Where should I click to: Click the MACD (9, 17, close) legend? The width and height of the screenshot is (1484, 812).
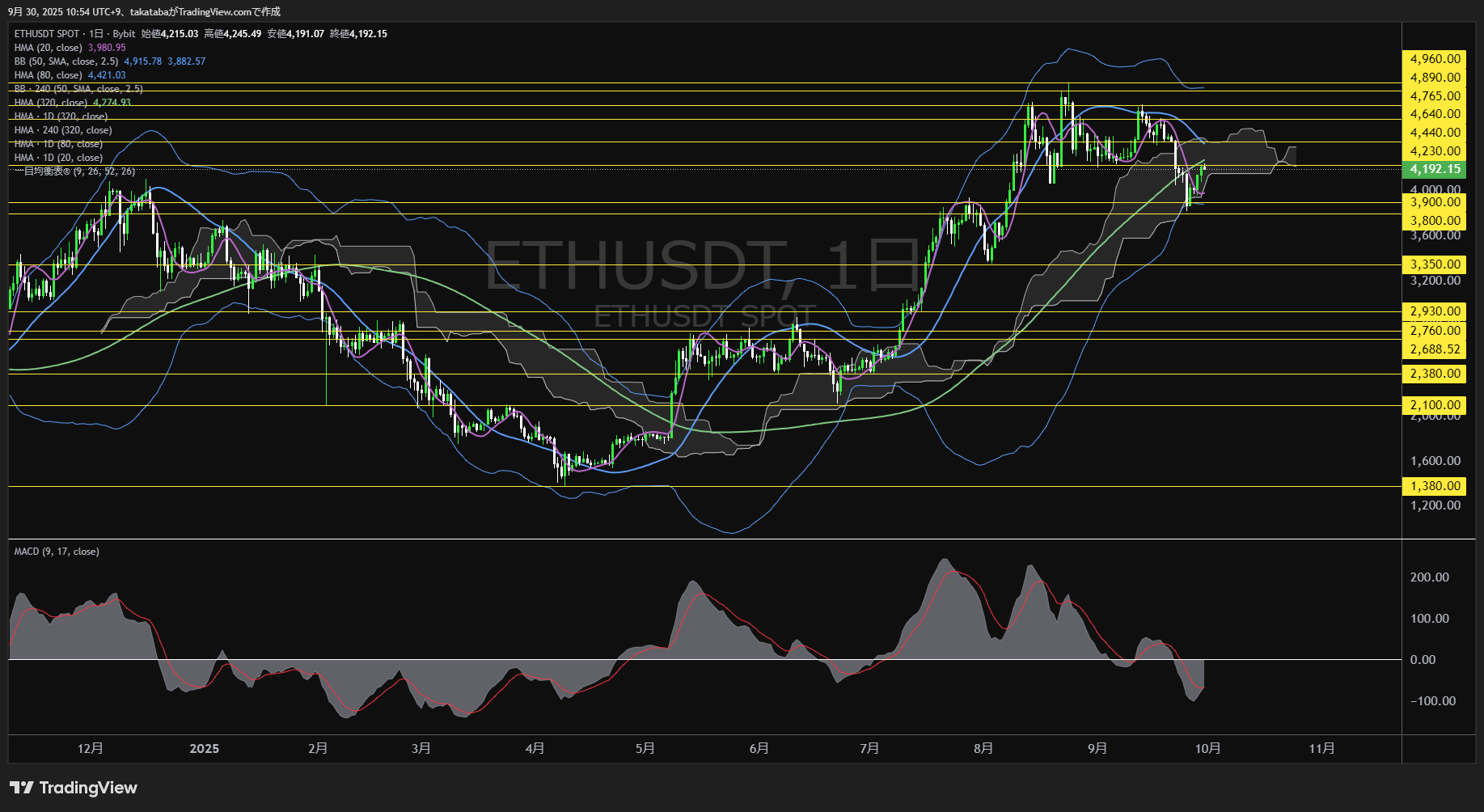57,552
